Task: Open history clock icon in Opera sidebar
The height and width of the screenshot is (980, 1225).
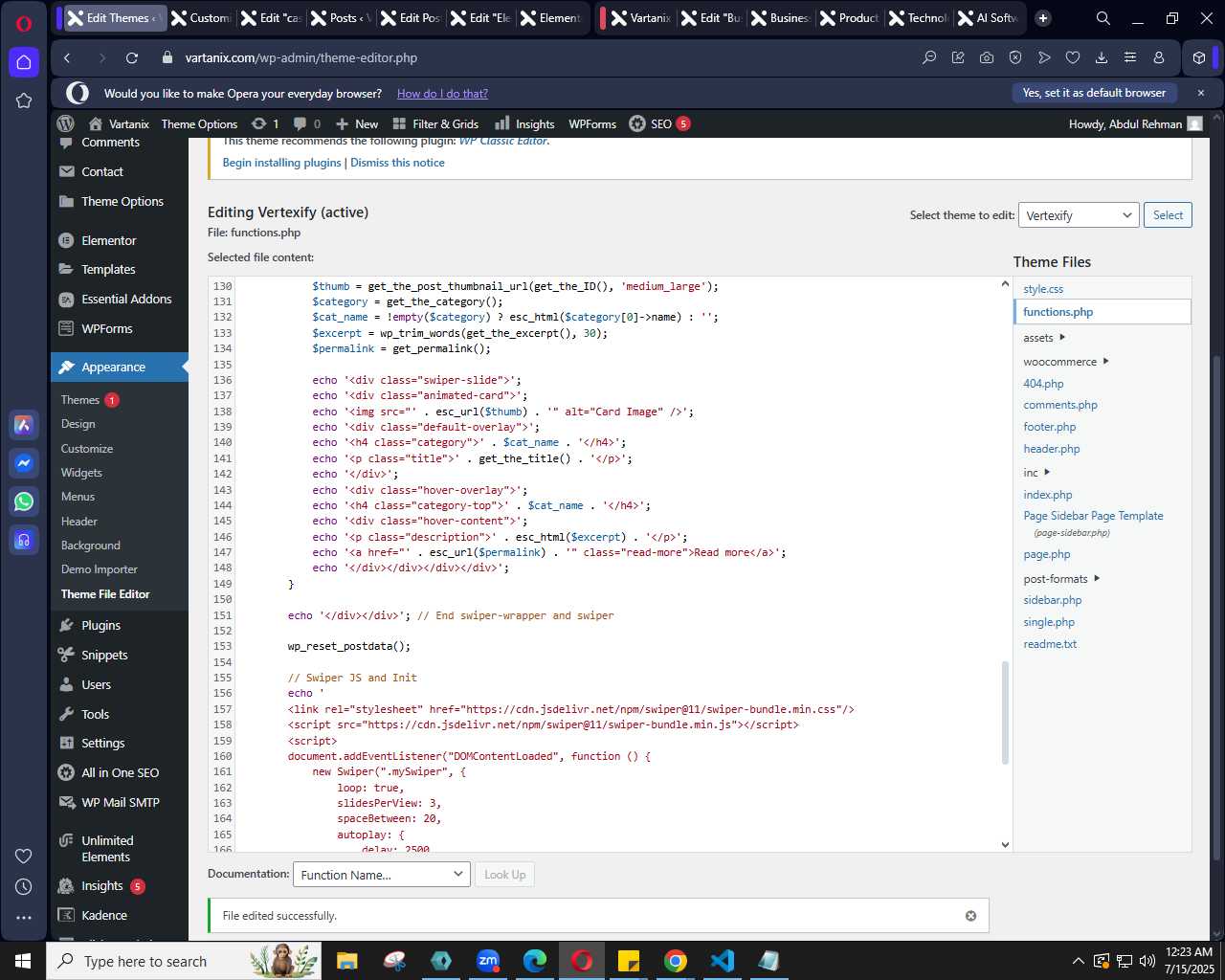Action: (x=24, y=887)
